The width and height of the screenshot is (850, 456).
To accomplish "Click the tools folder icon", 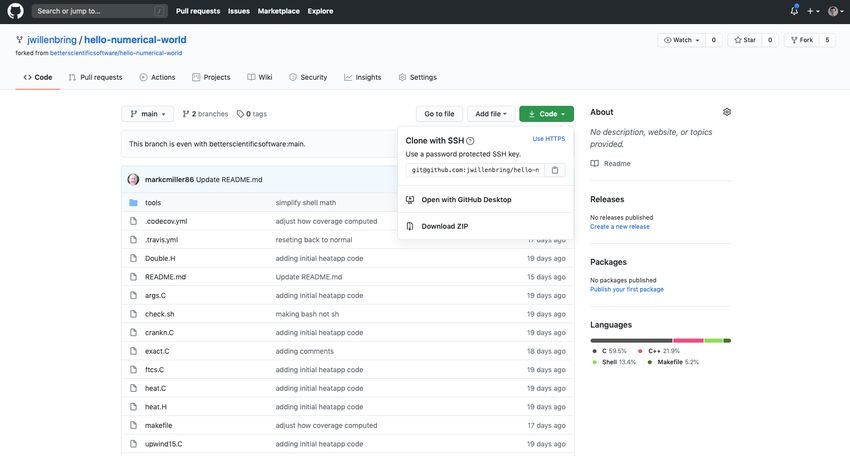I will tap(133, 203).
